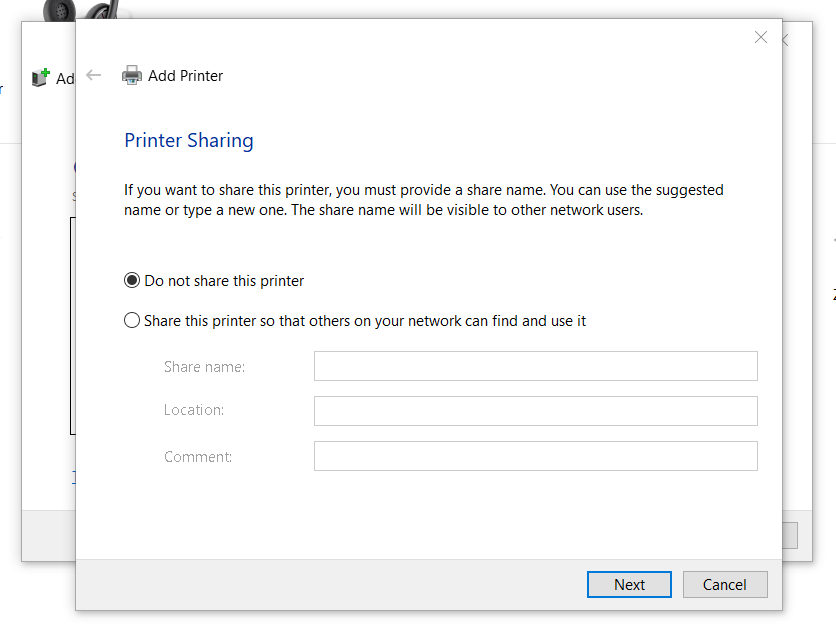Click the headset device icon behind the dialogs
Screen dimensions: 836x636
point(98,11)
